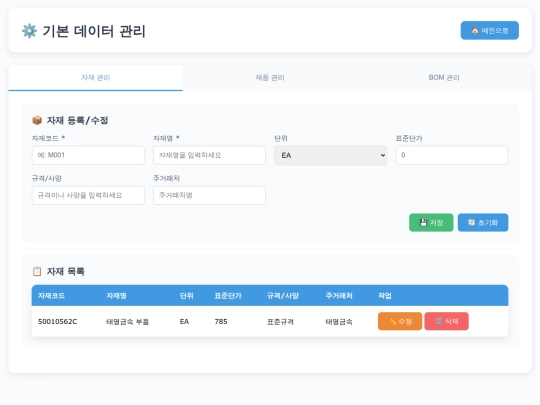Click the 규격/사양 input box
The height and width of the screenshot is (405, 540).
[88, 195]
